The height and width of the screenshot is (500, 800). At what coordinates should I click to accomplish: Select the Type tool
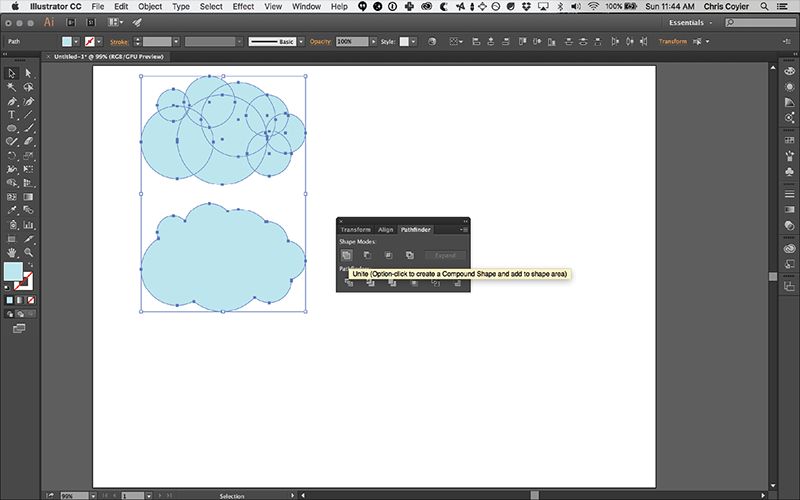pyautogui.click(x=11, y=115)
